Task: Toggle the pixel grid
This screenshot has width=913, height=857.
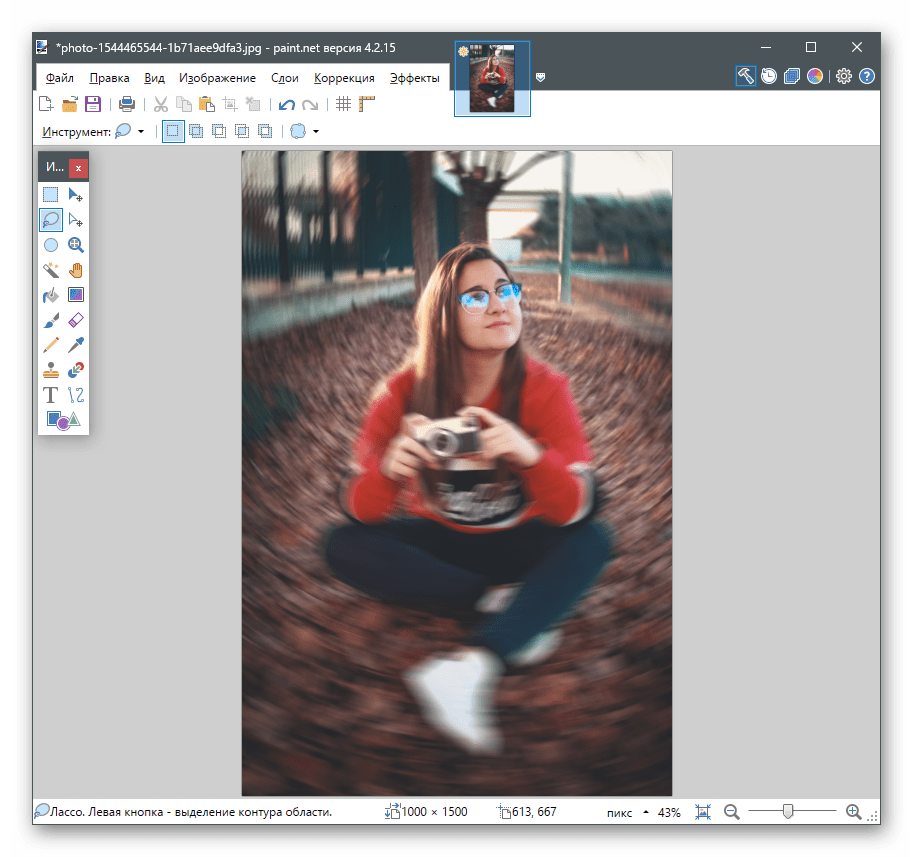Action: point(344,104)
